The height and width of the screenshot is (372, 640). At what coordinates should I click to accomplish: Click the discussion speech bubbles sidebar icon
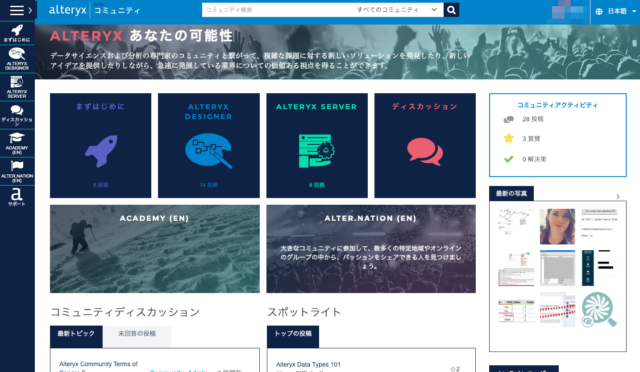point(17,115)
